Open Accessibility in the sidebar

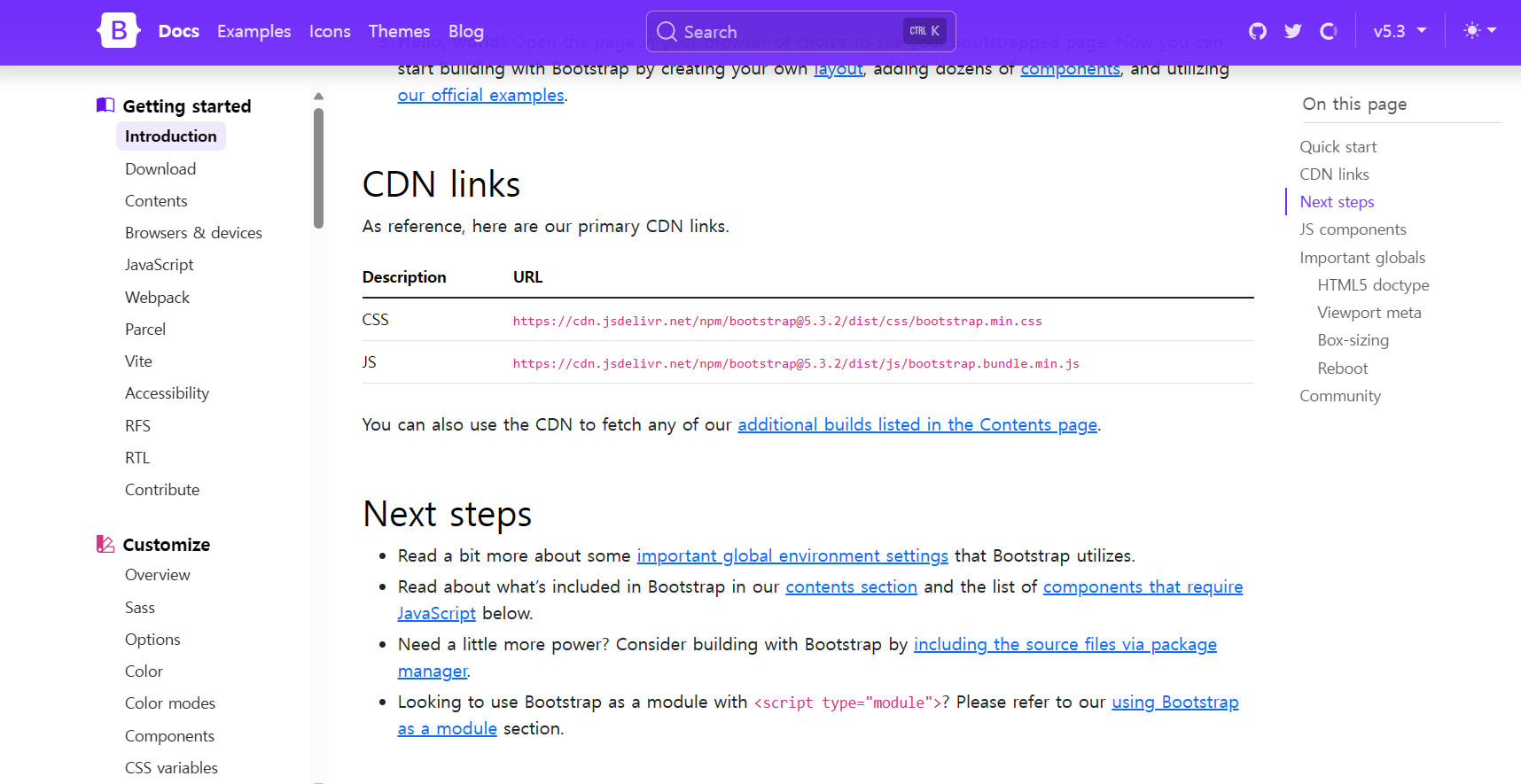tap(167, 393)
